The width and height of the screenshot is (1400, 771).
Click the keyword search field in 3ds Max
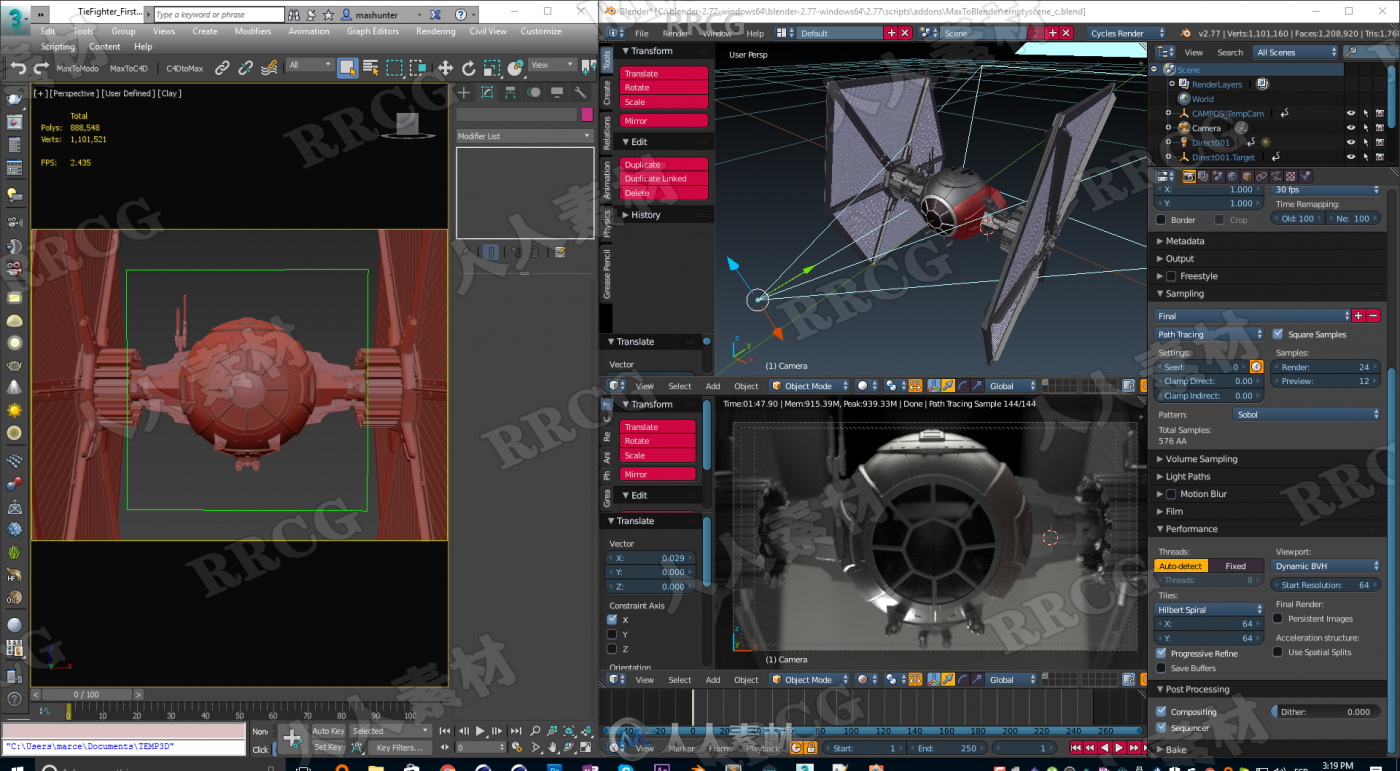(219, 15)
